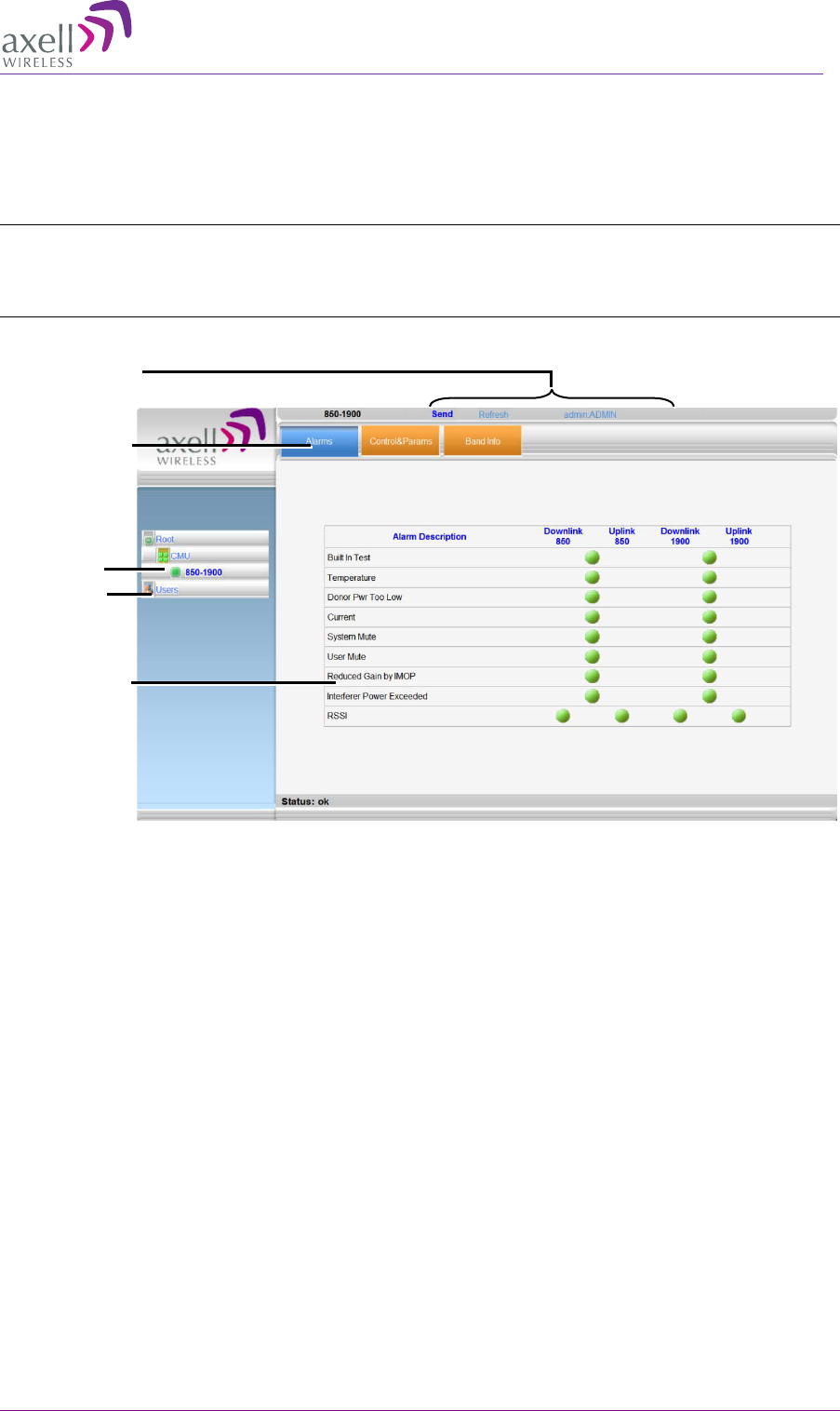The width and height of the screenshot is (840, 1411).
Task: Click the green 850-1900 status icon
Action: 176,572
